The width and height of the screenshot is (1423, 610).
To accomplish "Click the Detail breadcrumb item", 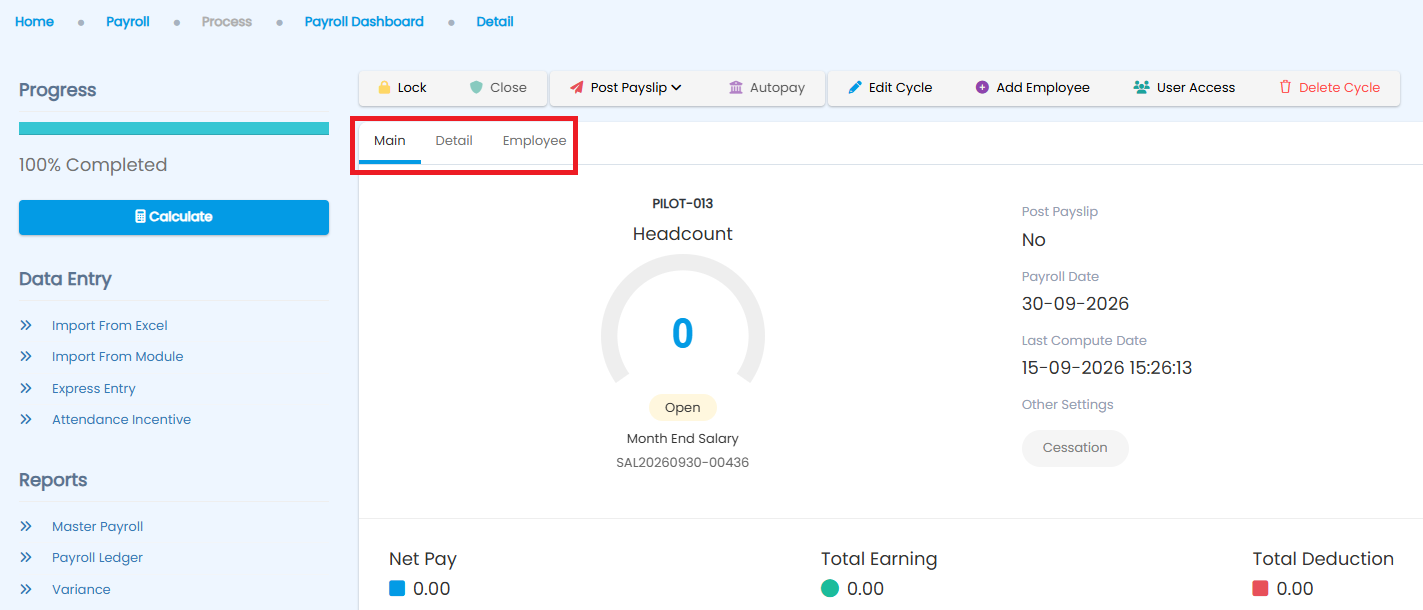I will 495,22.
